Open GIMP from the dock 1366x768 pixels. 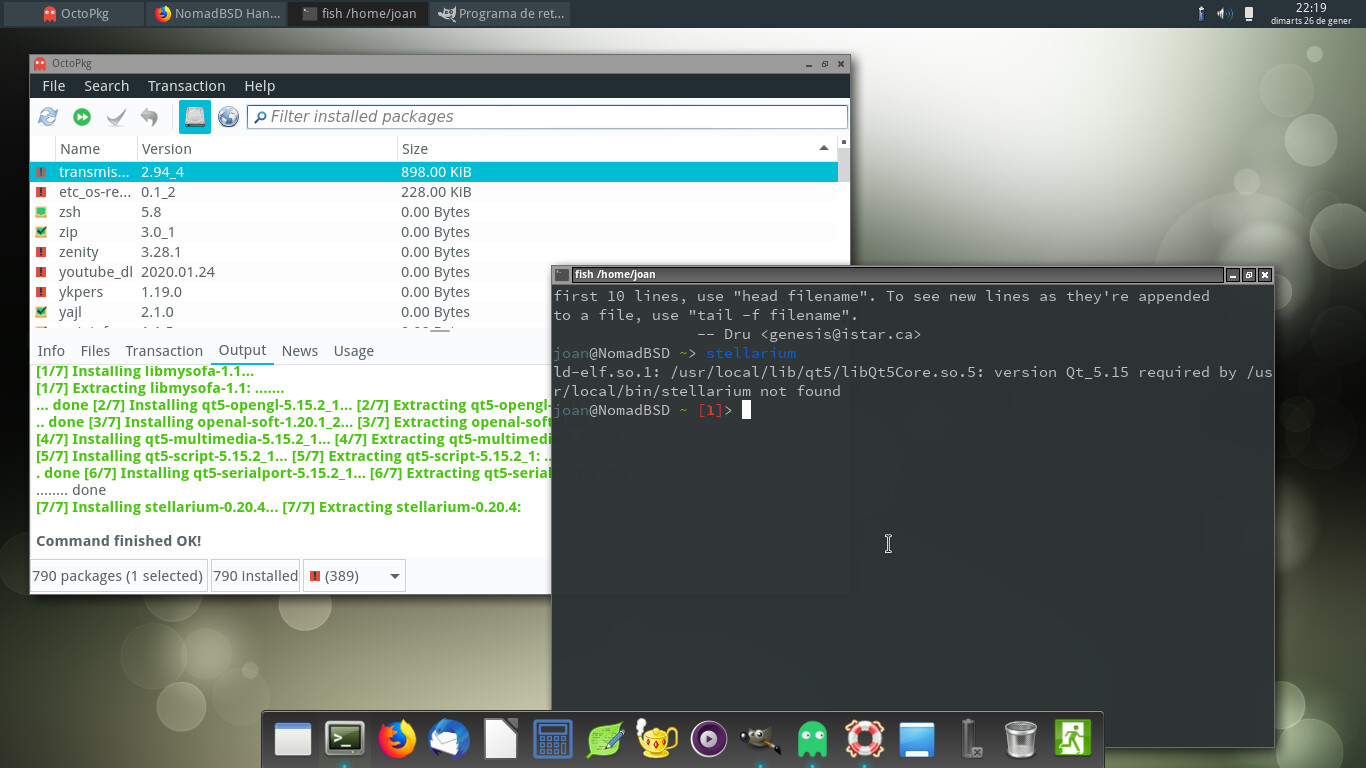pos(760,740)
